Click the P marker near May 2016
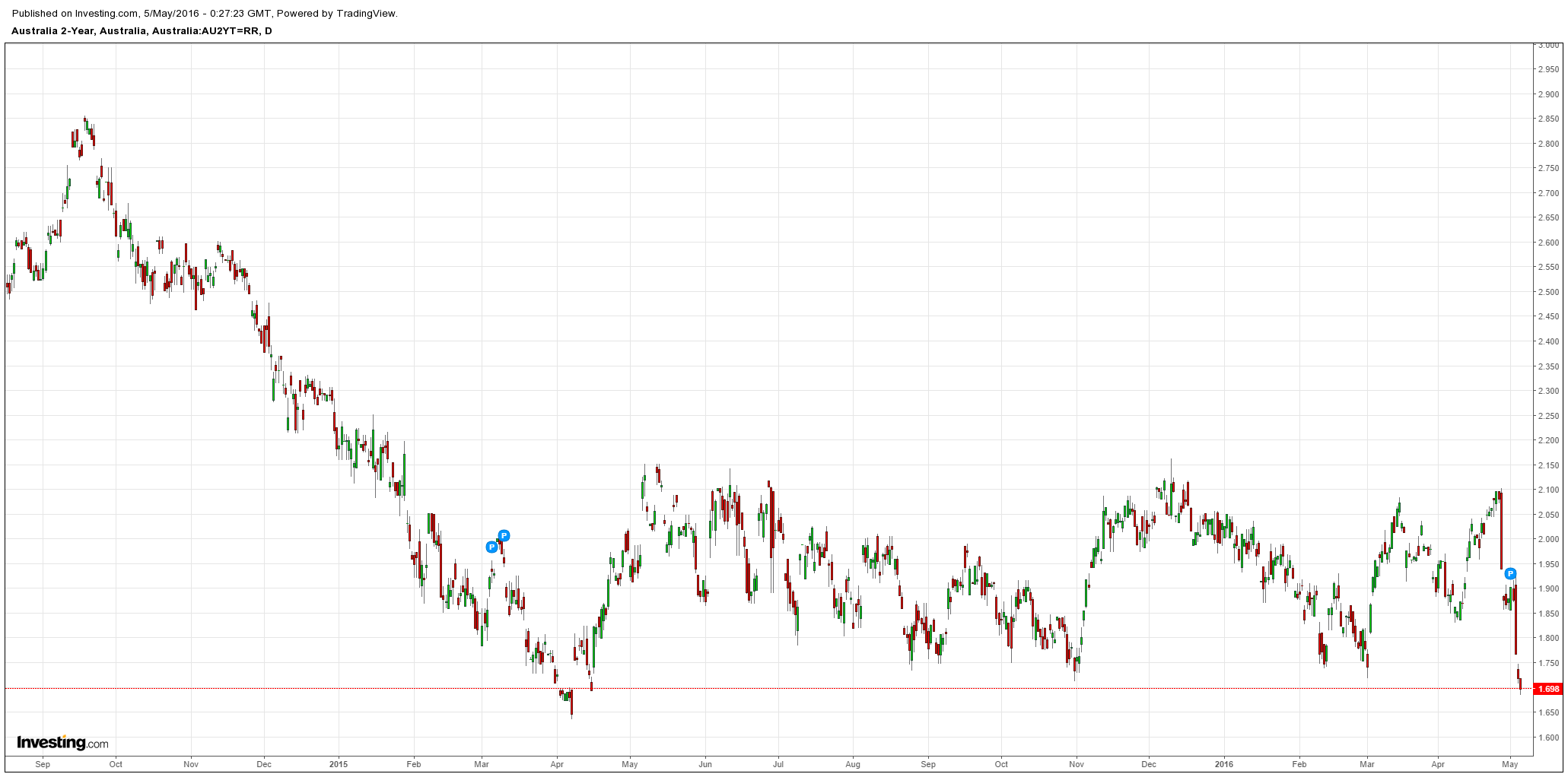Viewport: 1568px width, 774px height. coord(1510,573)
